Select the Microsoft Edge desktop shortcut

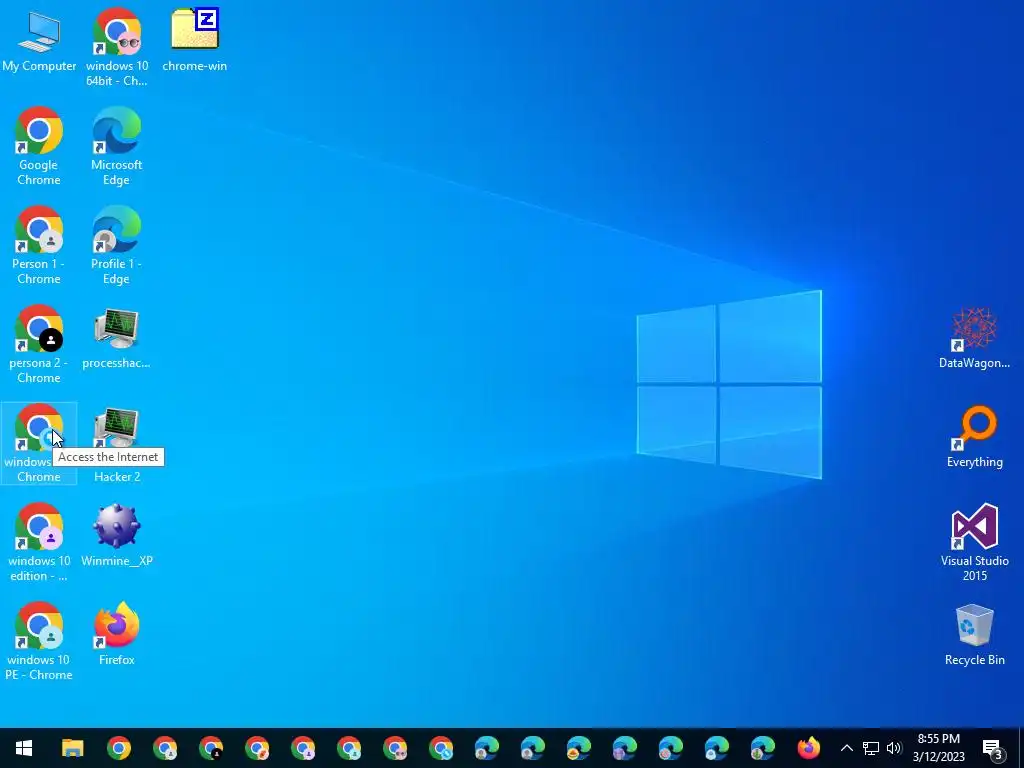tap(117, 146)
